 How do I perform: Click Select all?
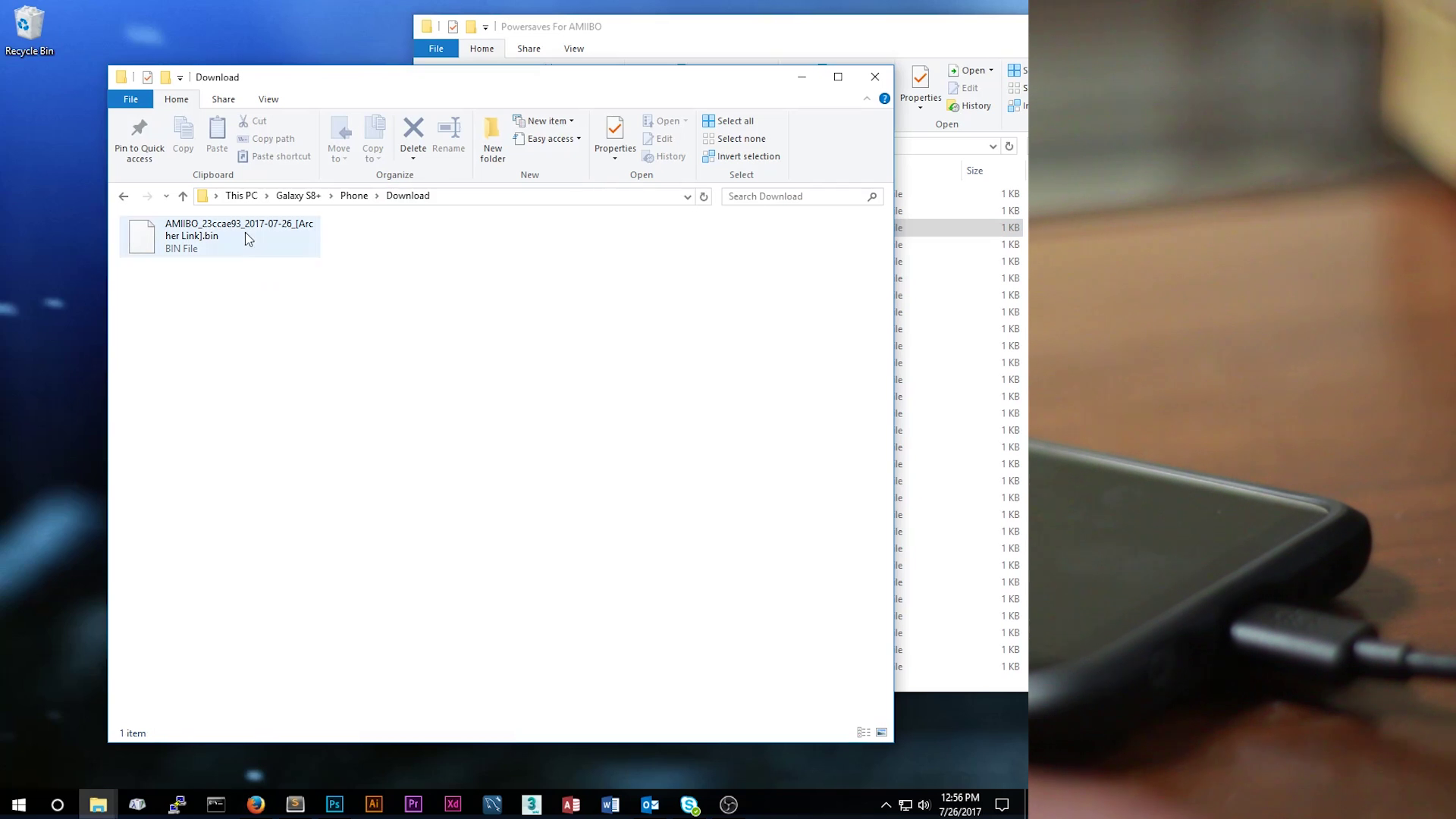(728, 121)
